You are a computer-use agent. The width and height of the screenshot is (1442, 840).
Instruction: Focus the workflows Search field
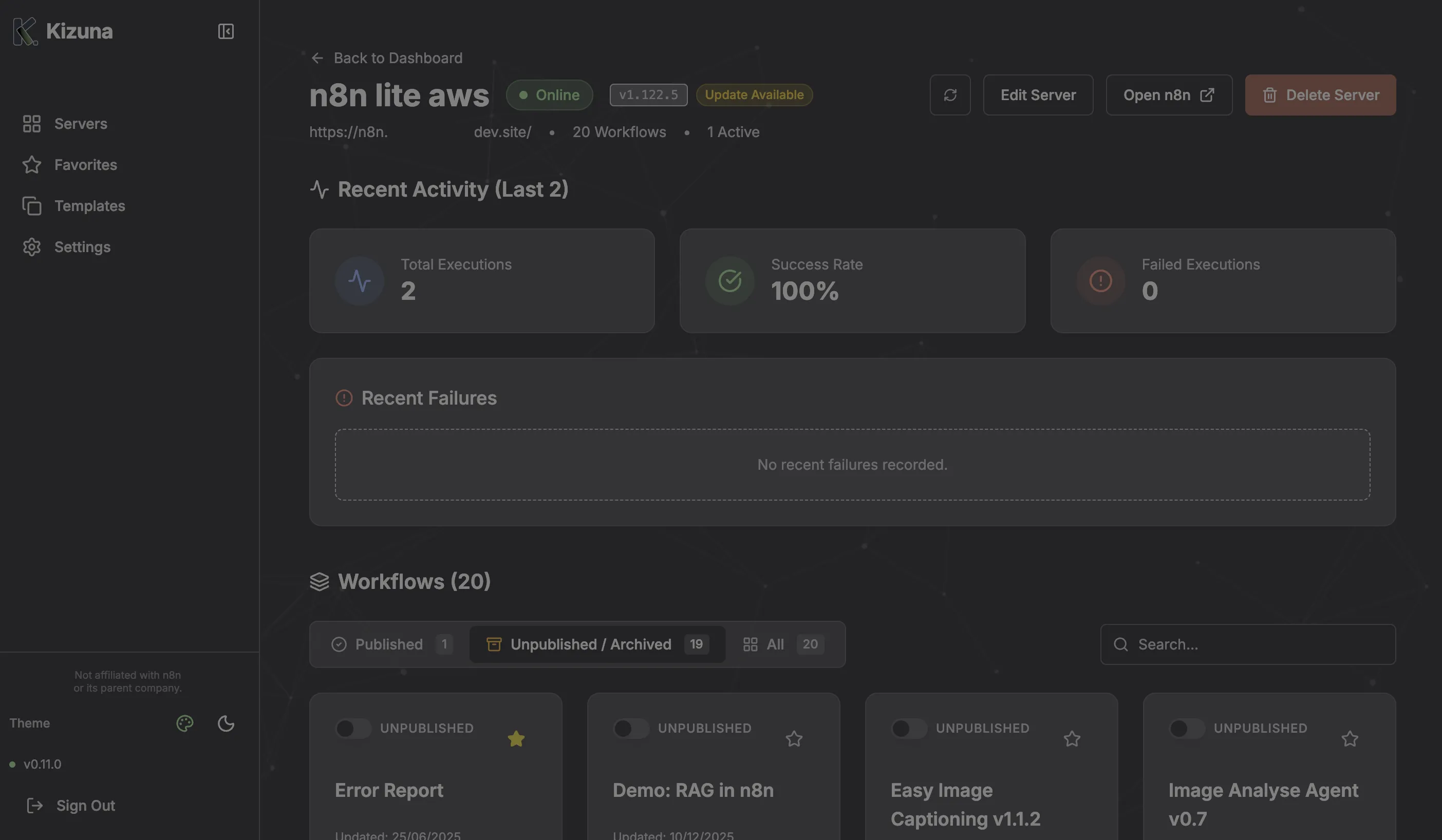coord(1259,644)
